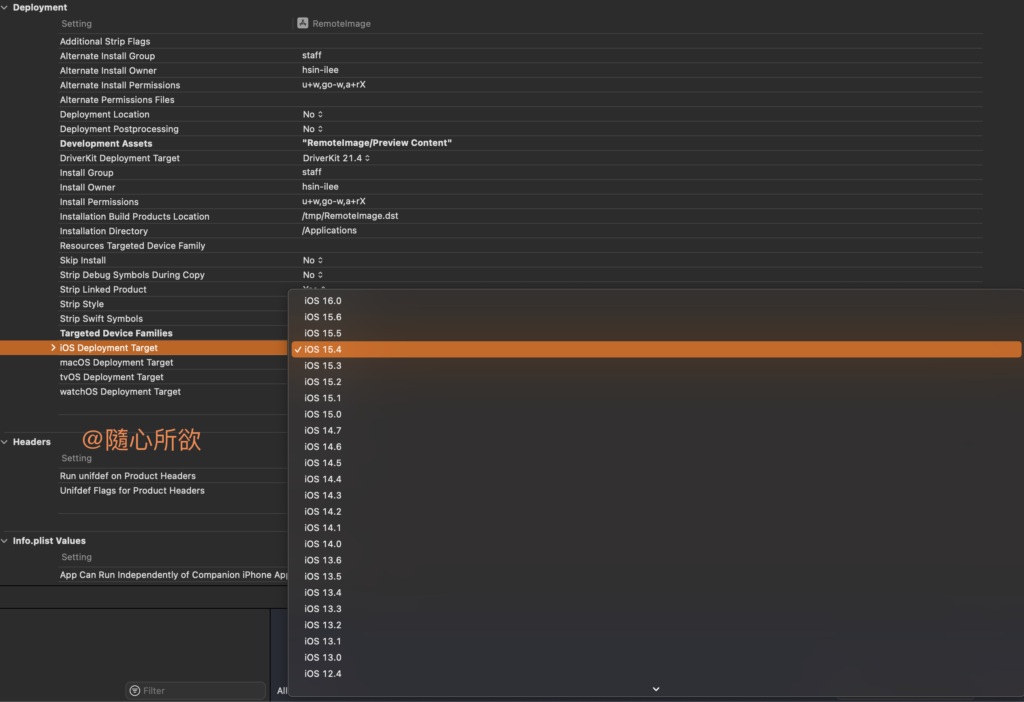Pick iOS 13.0 as the deployment target
The height and width of the screenshot is (702, 1024).
(x=323, y=658)
